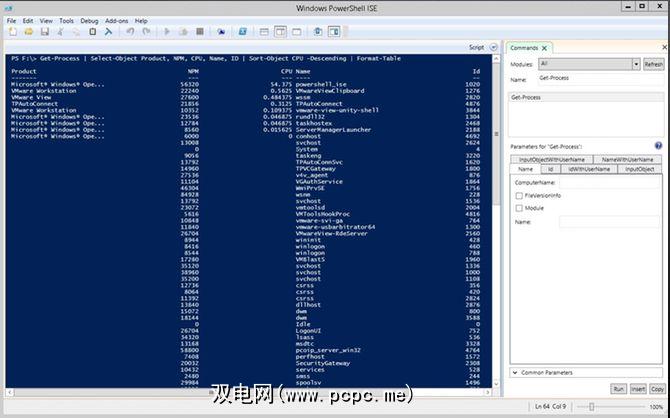Tick the Module checkbox

(519, 208)
